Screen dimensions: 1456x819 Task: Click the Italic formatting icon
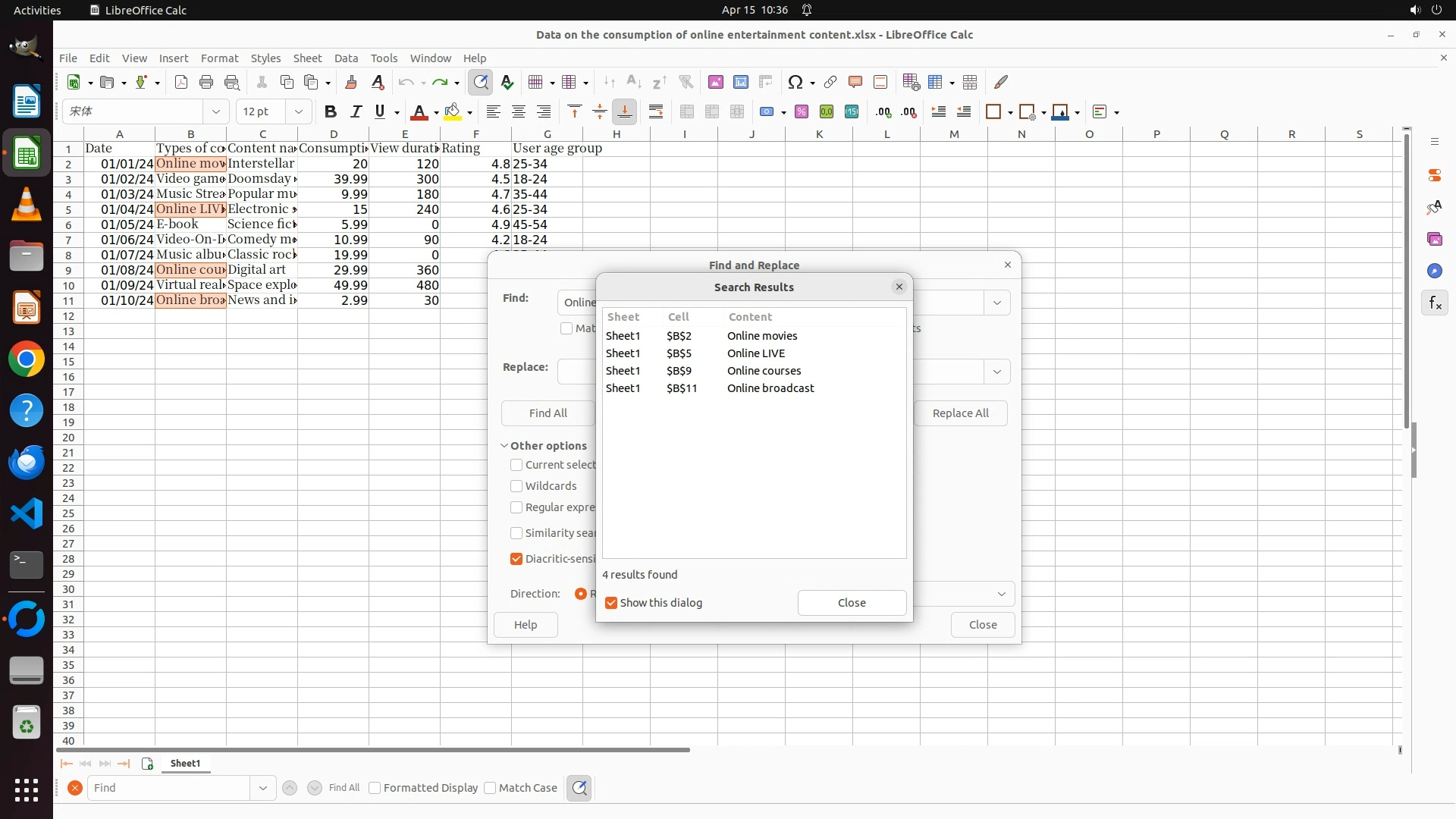pos(355,112)
